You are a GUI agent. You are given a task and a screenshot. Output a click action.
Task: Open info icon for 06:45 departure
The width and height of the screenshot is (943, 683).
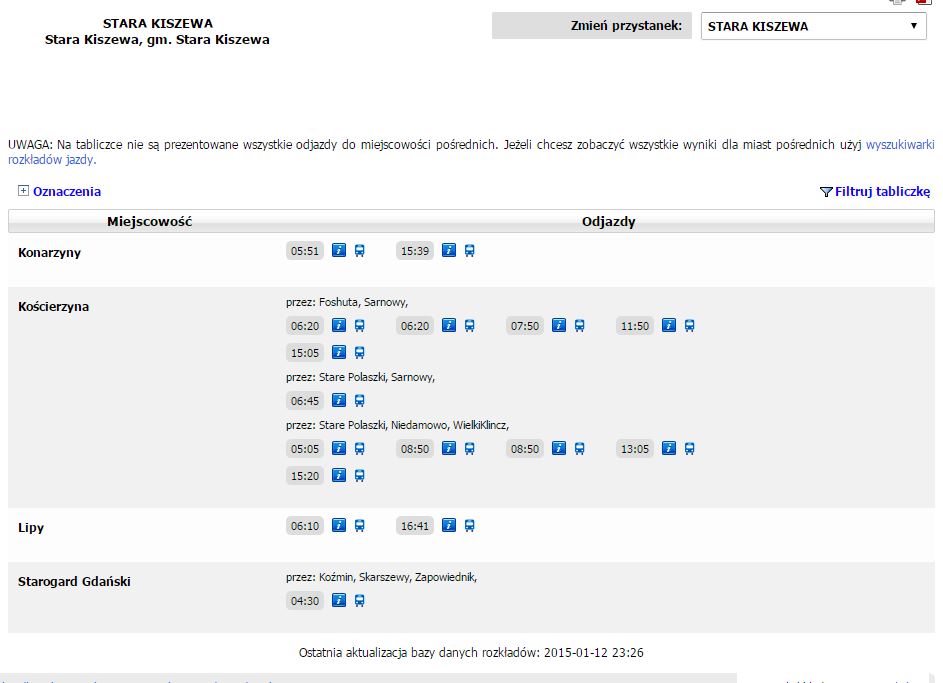339,401
